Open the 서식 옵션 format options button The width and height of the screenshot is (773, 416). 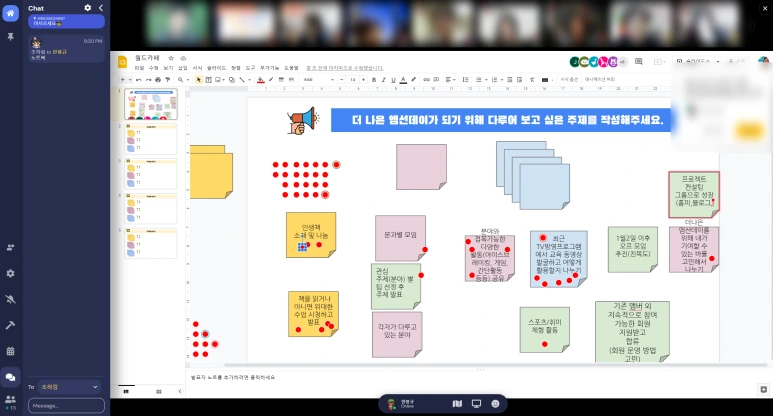click(x=569, y=79)
